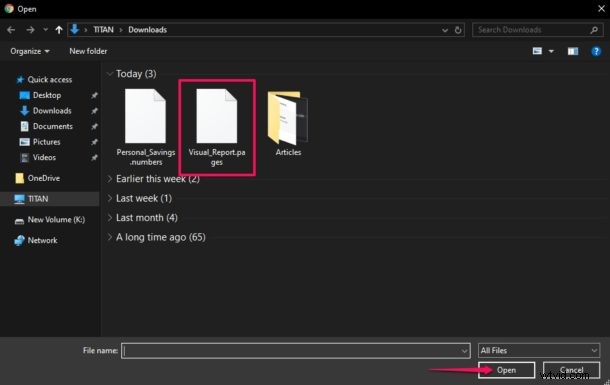Open the File name dropdown arrow
The image size is (610, 385).
[x=464, y=351]
